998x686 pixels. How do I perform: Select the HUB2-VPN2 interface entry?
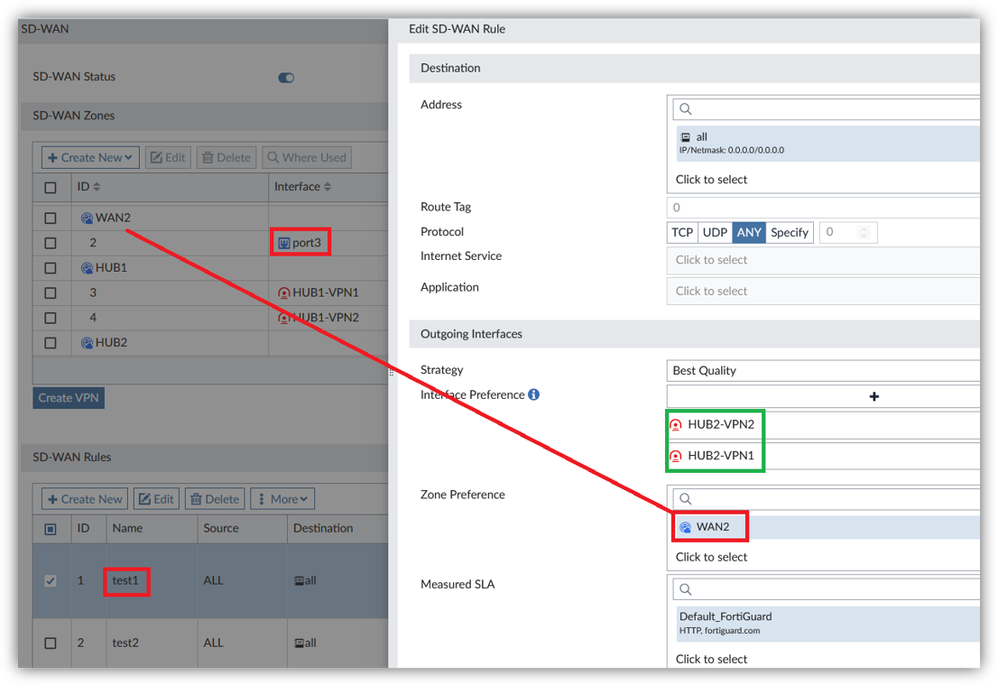click(x=824, y=424)
